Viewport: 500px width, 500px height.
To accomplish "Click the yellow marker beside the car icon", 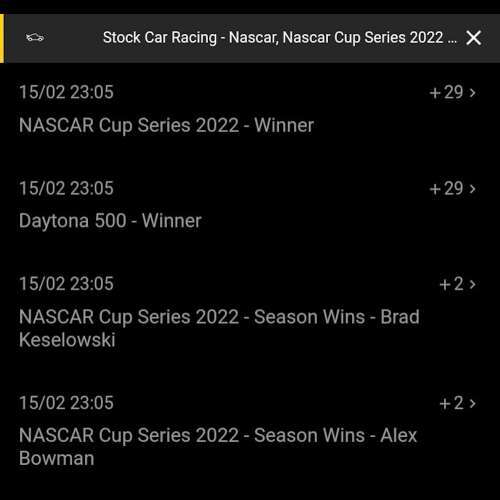I will tap(2, 38).
